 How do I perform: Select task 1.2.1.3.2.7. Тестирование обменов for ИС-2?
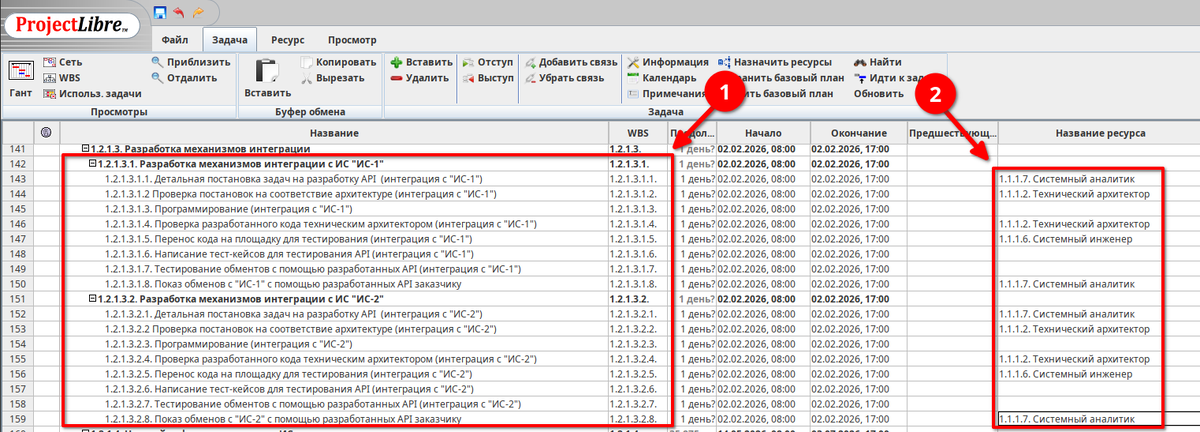tap(314, 404)
